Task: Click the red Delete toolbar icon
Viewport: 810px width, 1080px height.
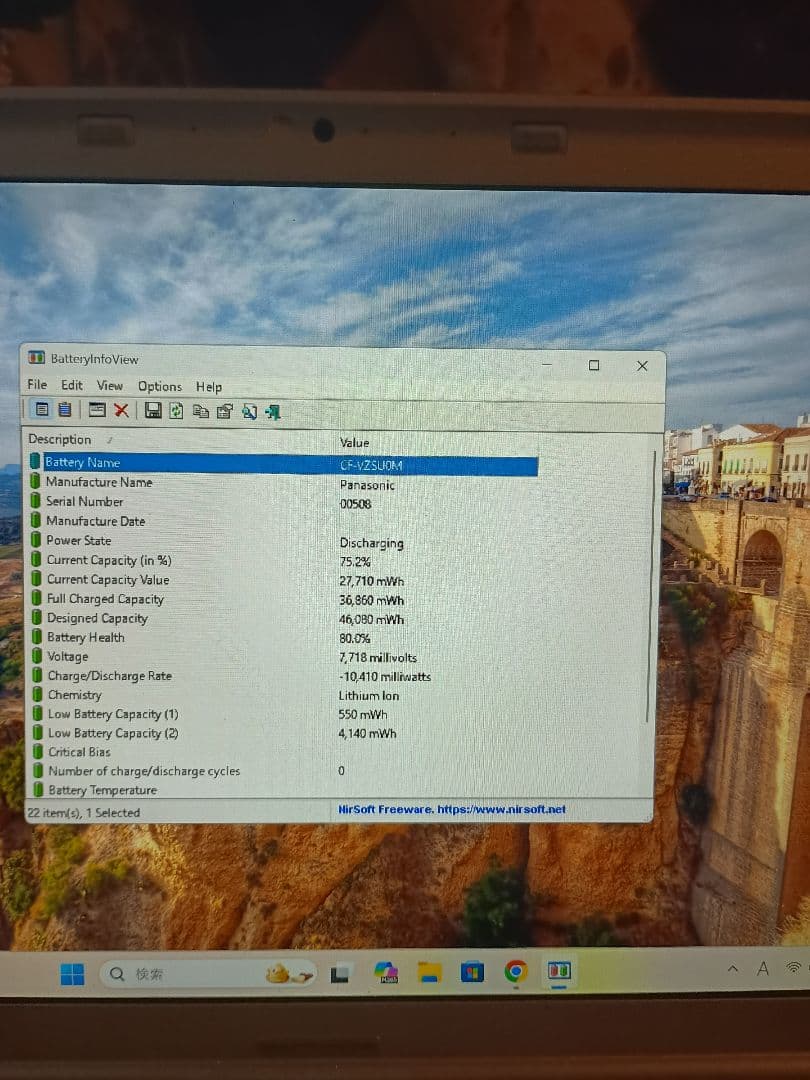Action: [x=119, y=408]
